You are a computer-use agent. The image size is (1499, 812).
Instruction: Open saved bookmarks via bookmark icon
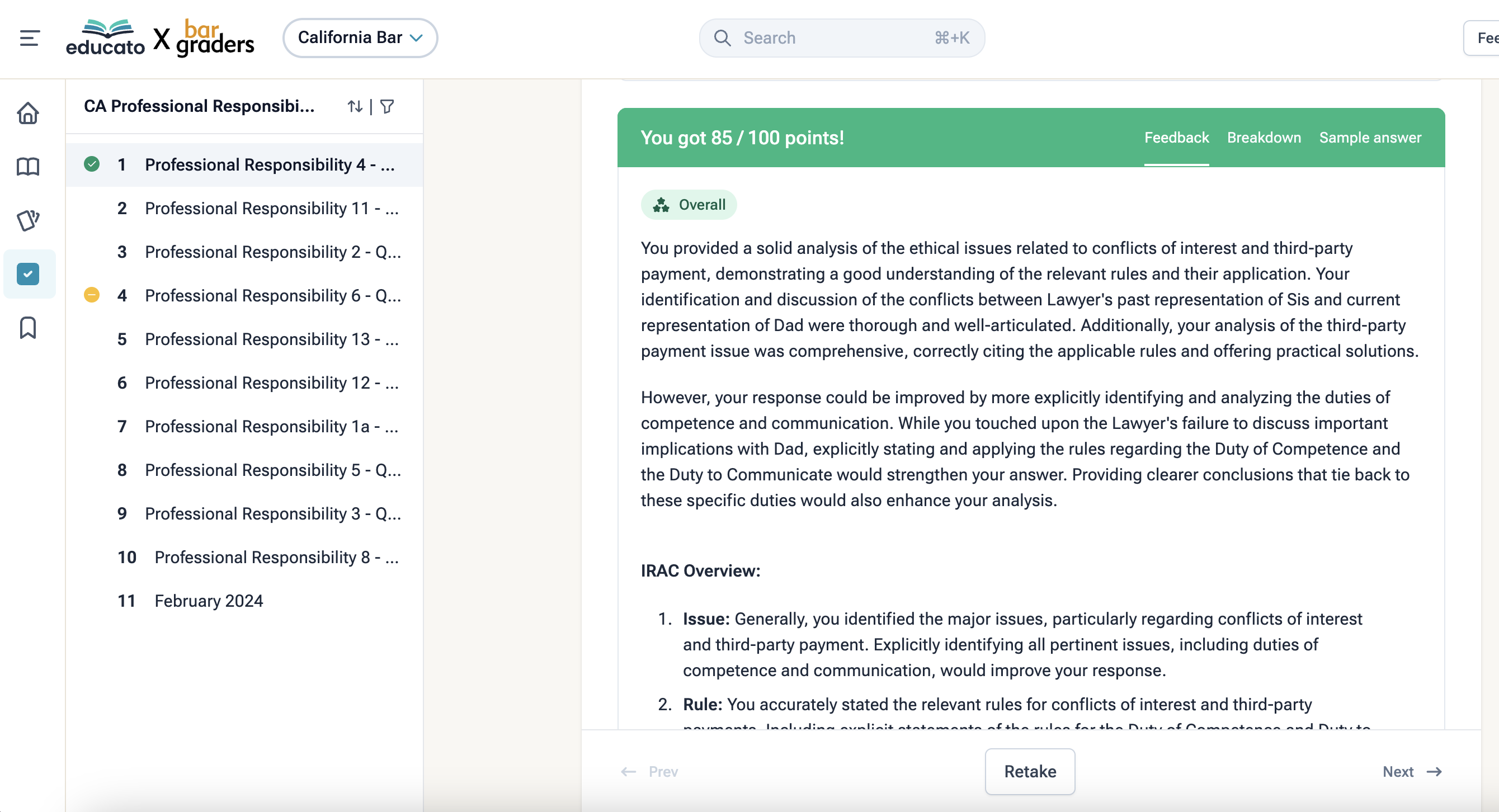(28, 328)
